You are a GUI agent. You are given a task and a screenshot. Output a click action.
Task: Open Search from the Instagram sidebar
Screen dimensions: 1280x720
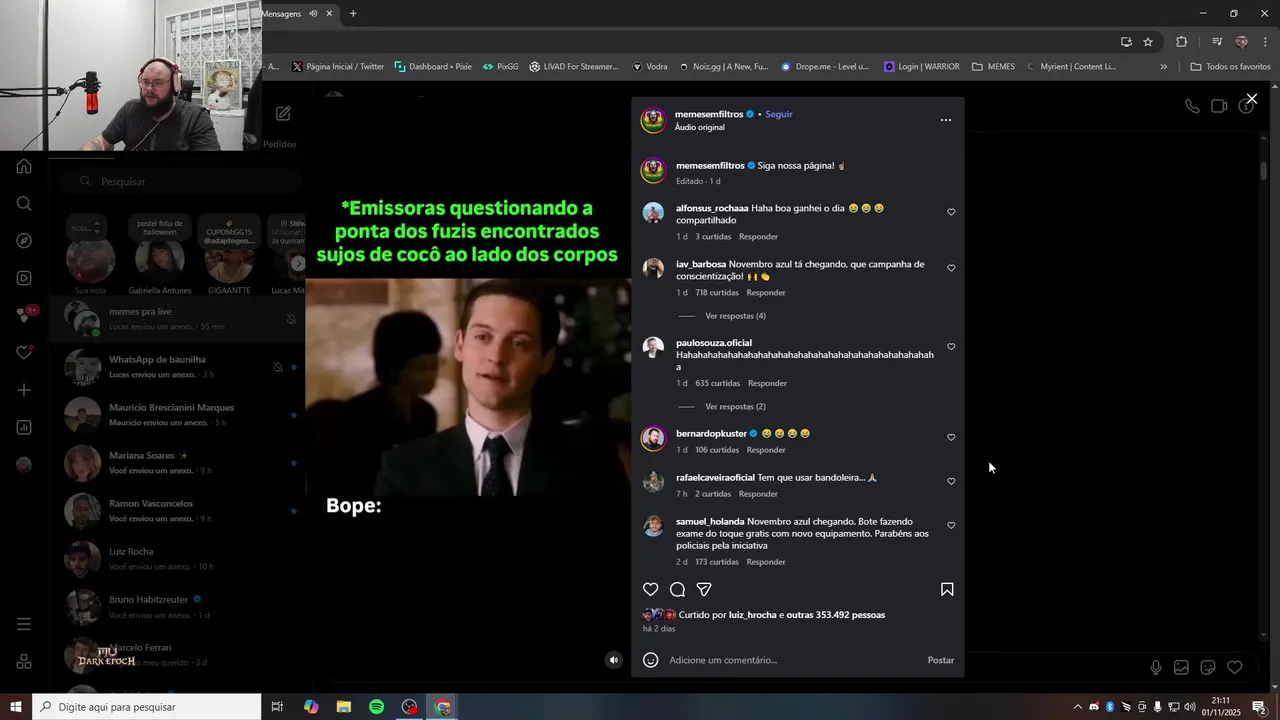click(24, 204)
